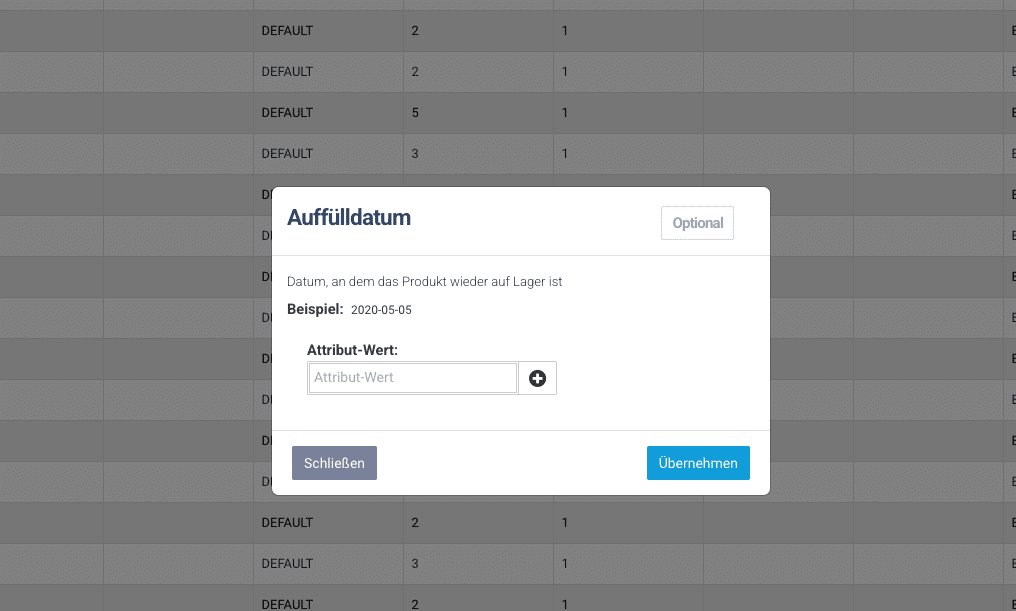Click the 3 cell below the dialog
Image resolution: width=1016 pixels, height=611 pixels.
coord(415,563)
